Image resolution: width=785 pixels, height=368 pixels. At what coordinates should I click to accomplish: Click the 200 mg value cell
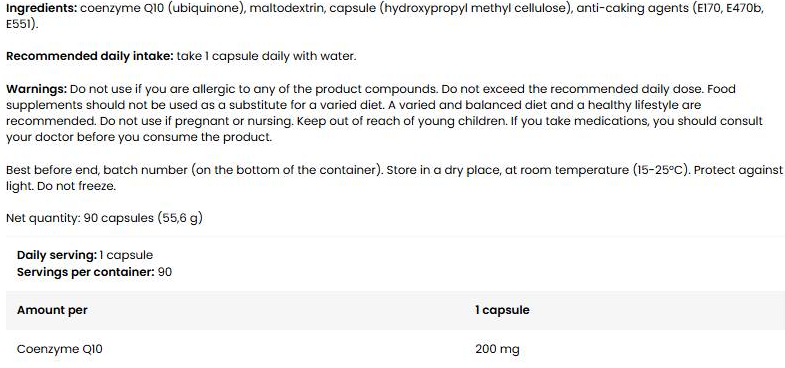click(497, 349)
